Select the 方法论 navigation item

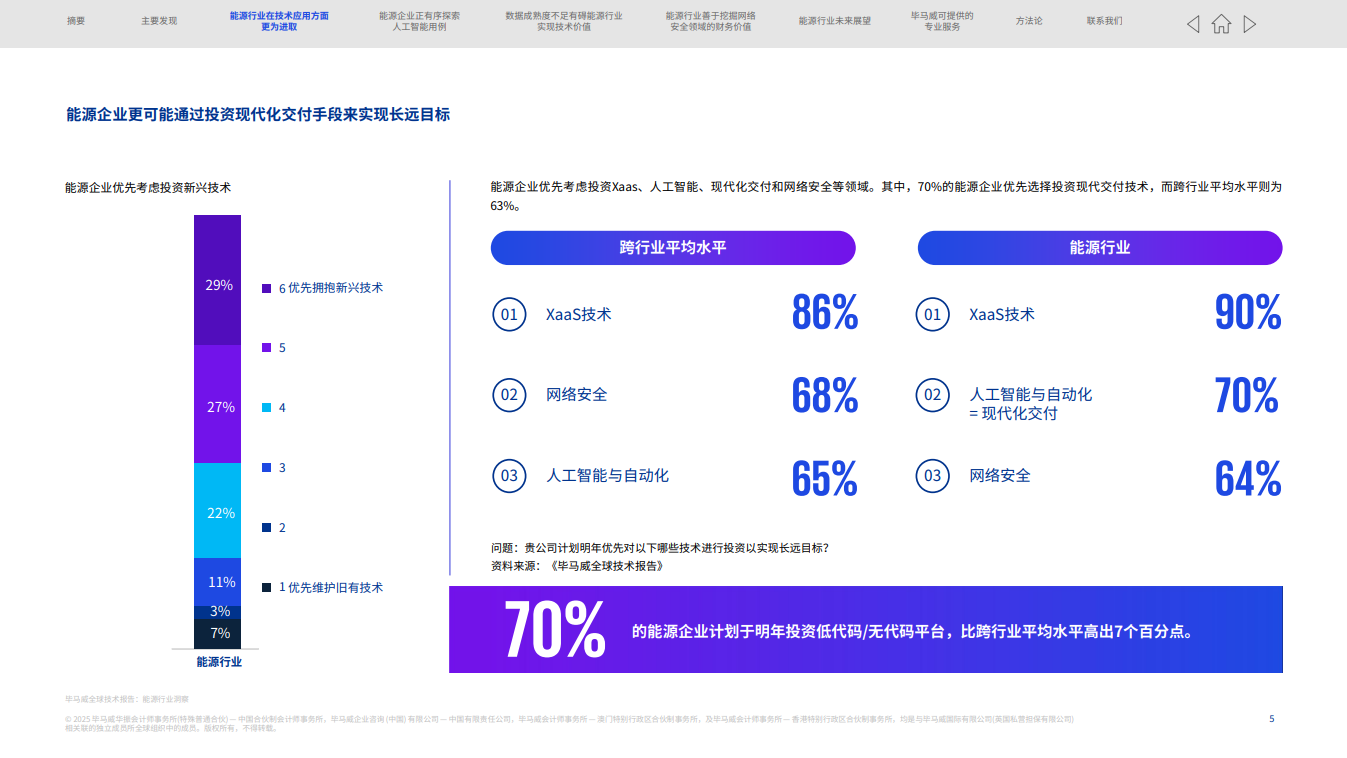coord(1028,19)
